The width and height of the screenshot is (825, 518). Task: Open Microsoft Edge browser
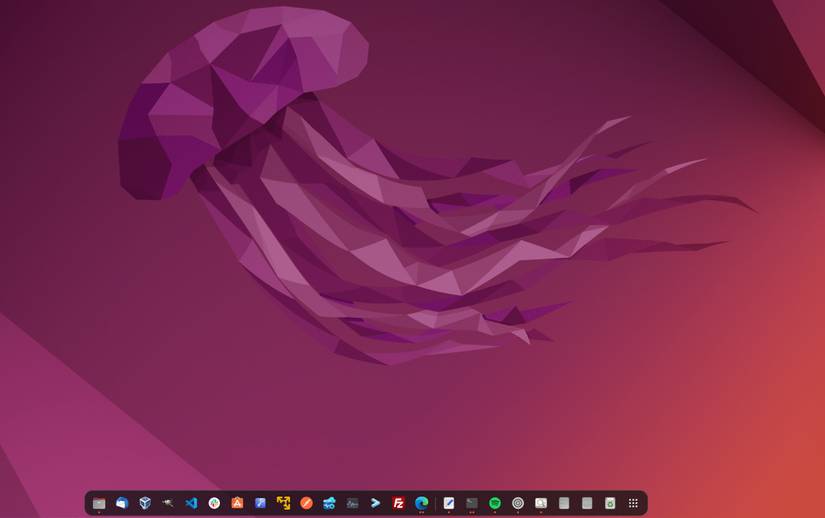[421, 503]
